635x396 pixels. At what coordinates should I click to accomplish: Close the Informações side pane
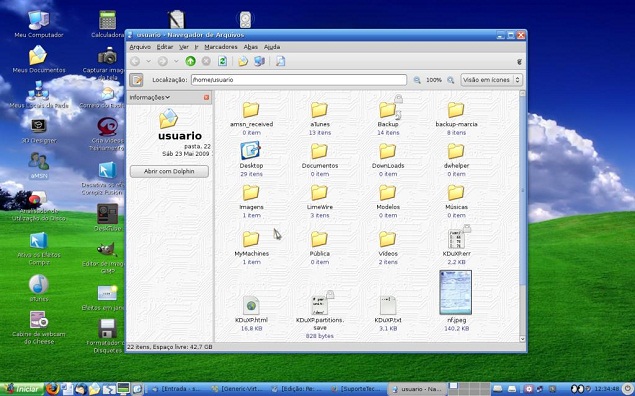pyautogui.click(x=207, y=97)
